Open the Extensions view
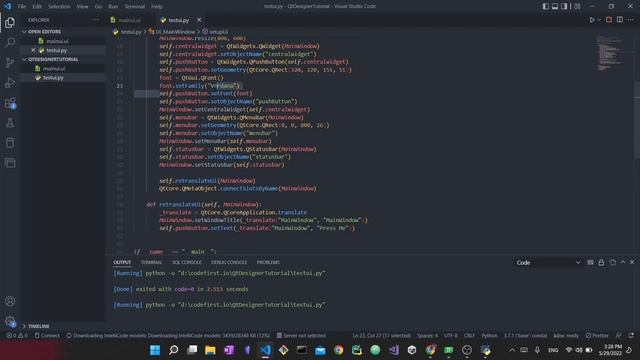Screen dimensions: 640x360 [x=10, y=103]
